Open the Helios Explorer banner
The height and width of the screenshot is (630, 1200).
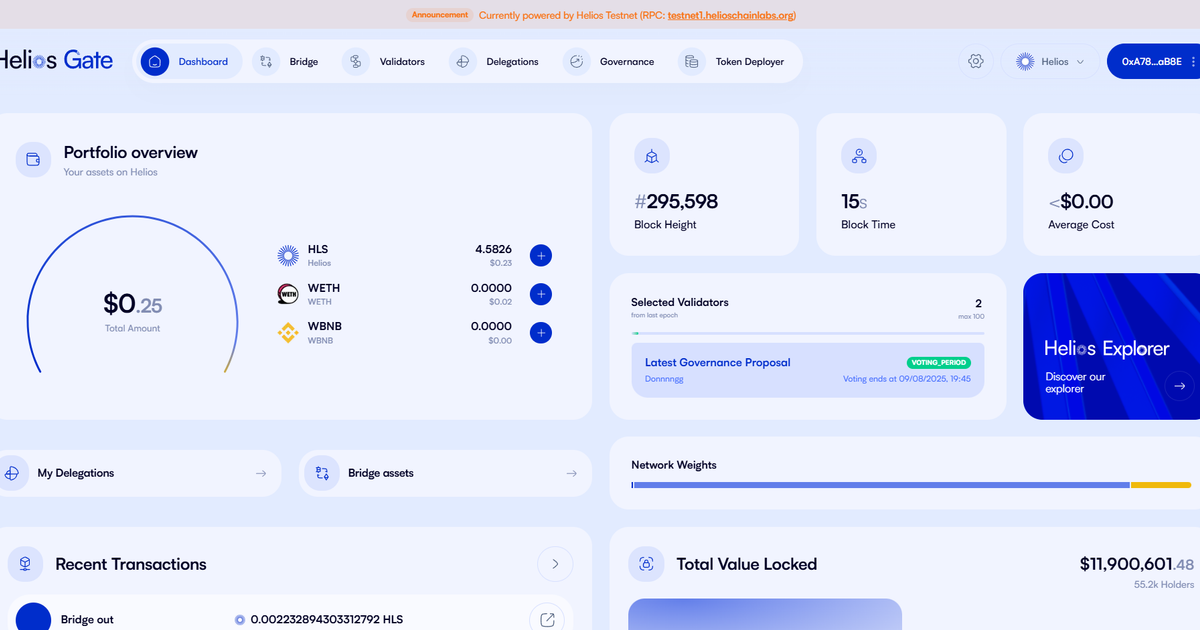[x=1111, y=346]
